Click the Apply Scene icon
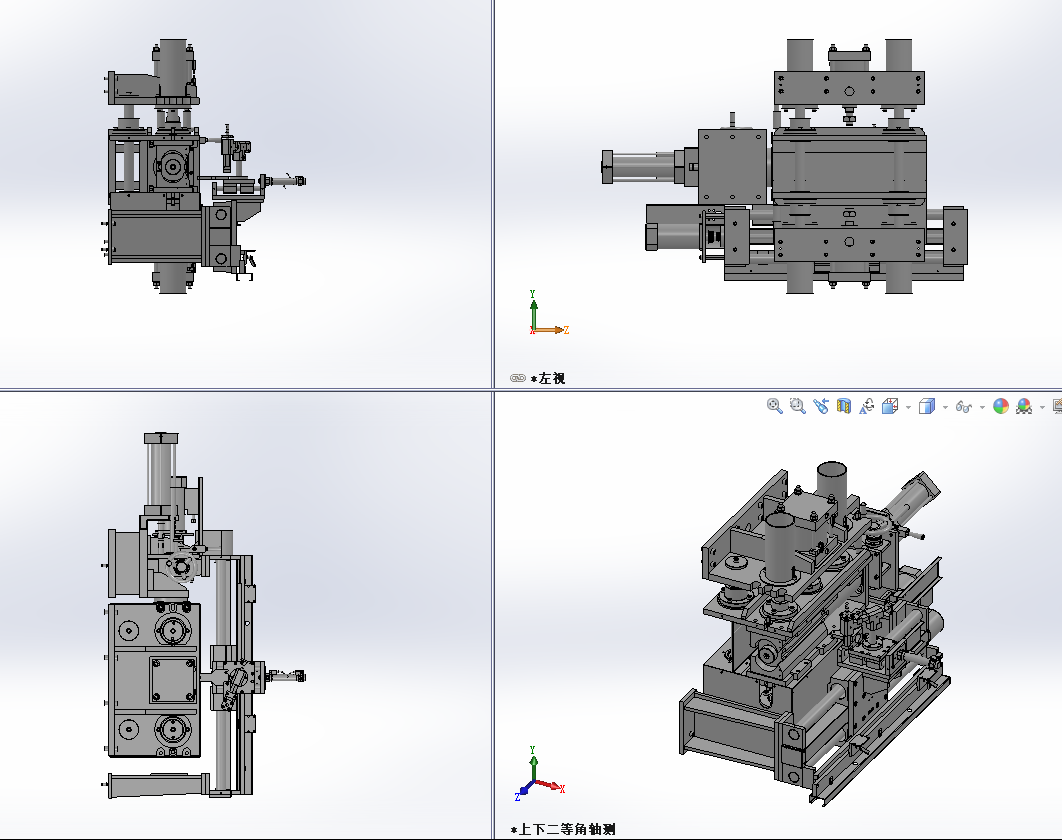This screenshot has height=840, width=1062. (x=1024, y=406)
